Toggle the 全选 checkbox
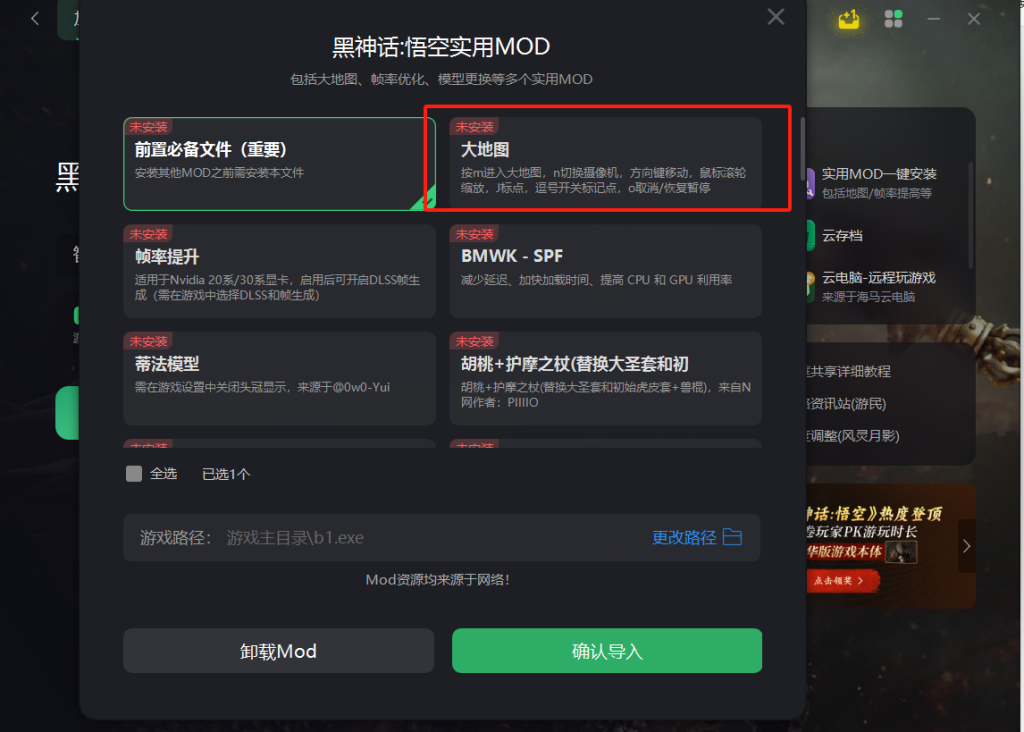The image size is (1024, 732). click(134, 473)
